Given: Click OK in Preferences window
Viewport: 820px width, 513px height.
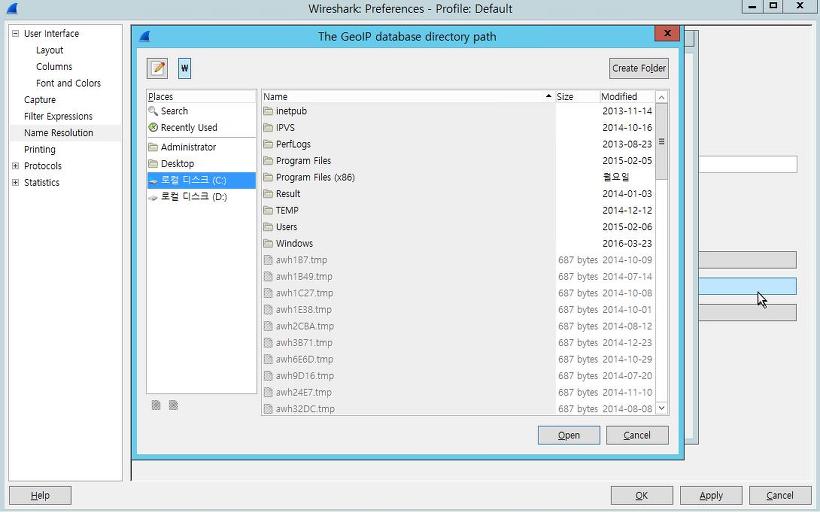Looking at the screenshot, I should click(x=642, y=495).
